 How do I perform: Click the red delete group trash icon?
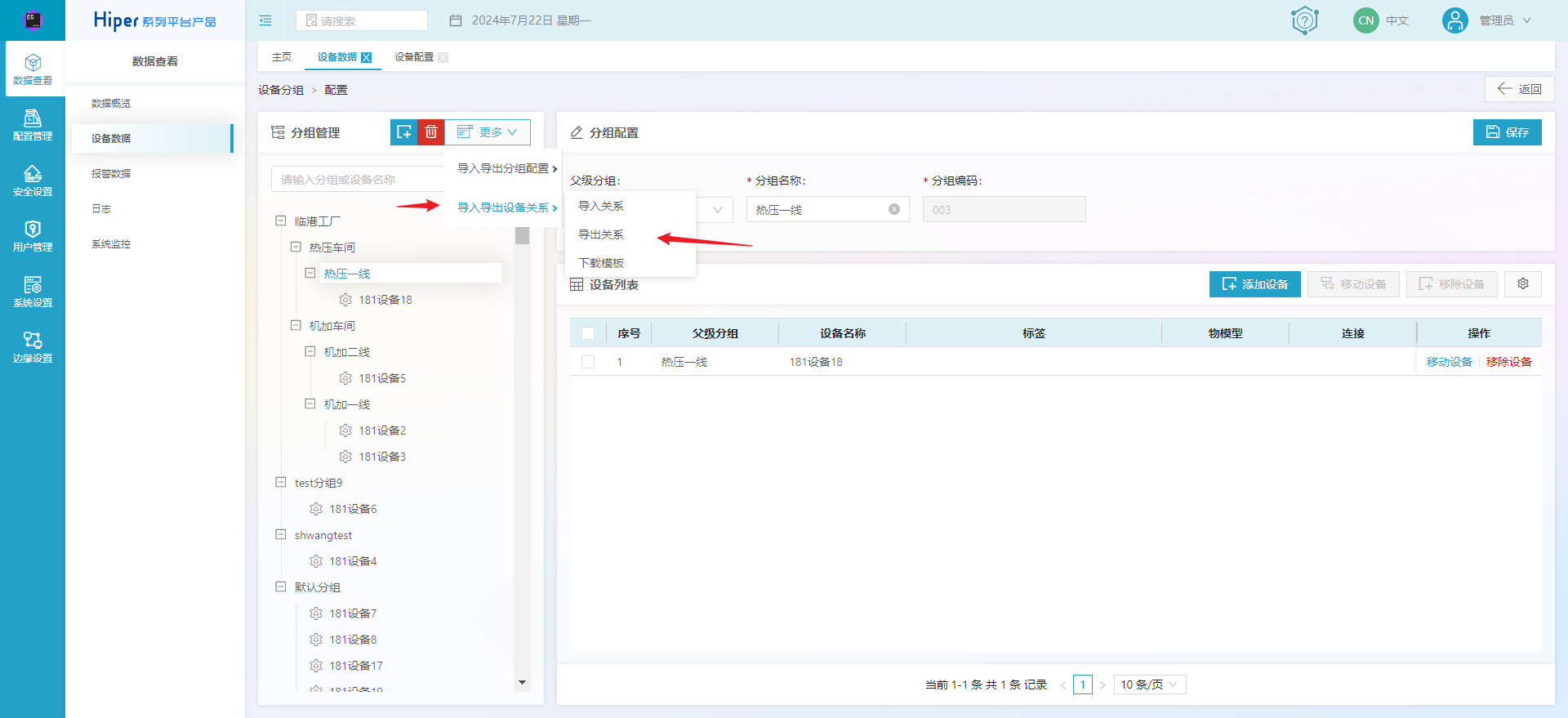click(431, 132)
